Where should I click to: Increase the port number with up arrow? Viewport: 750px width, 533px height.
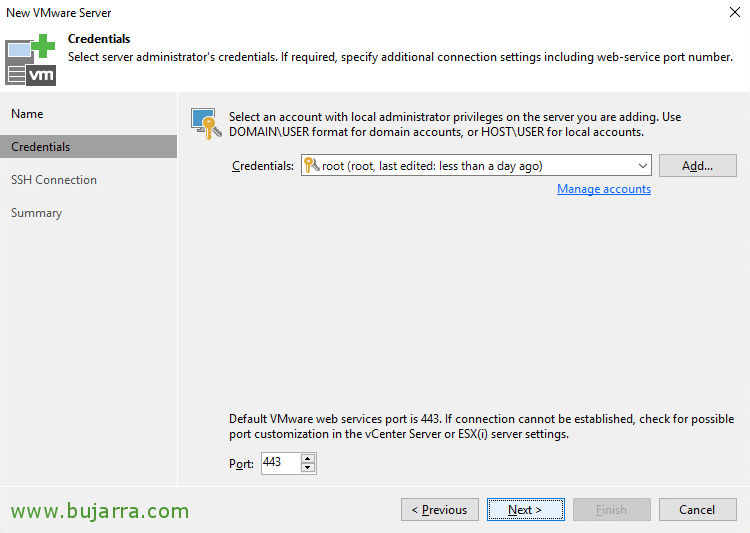(x=308, y=458)
